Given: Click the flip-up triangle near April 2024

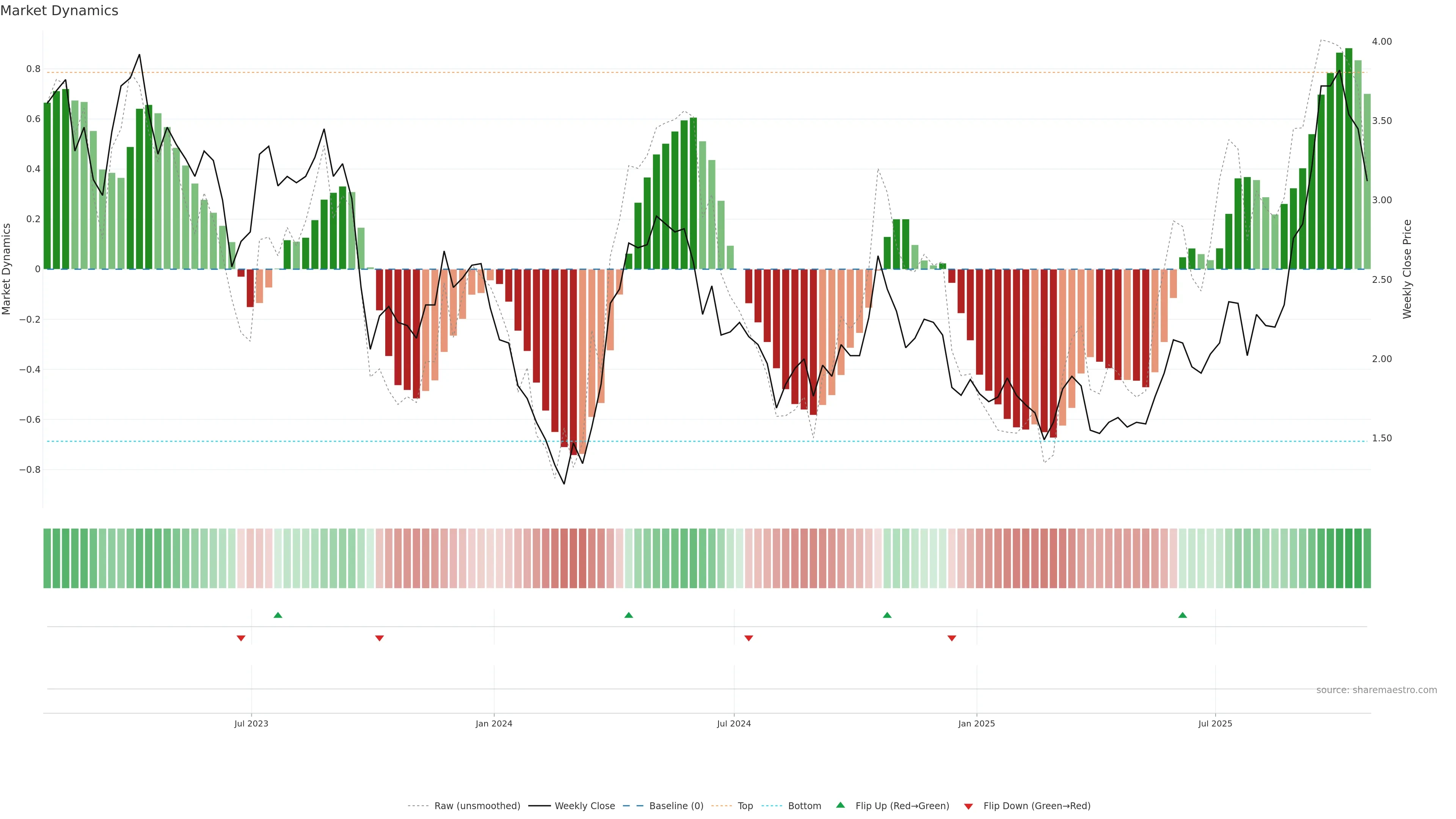Looking at the screenshot, I should pos(629,615).
